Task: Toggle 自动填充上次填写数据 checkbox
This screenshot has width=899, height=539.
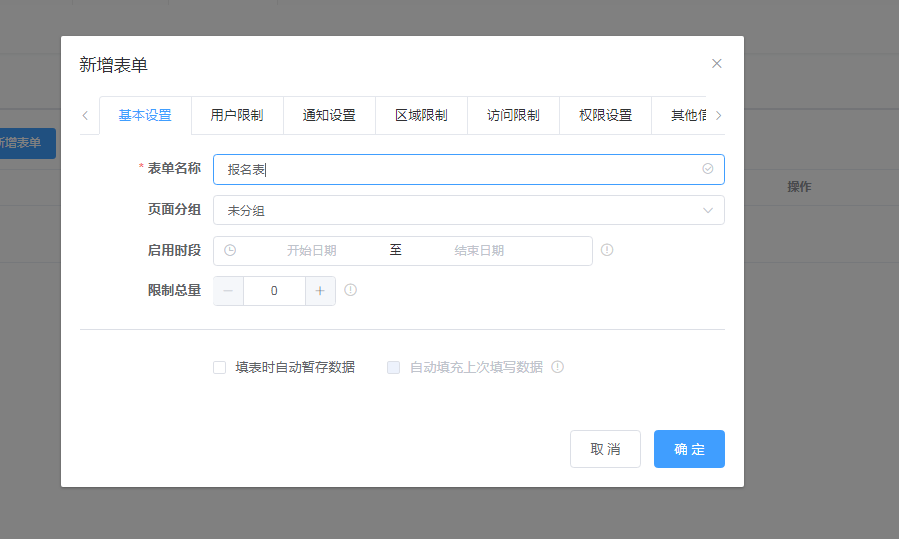Action: (393, 367)
